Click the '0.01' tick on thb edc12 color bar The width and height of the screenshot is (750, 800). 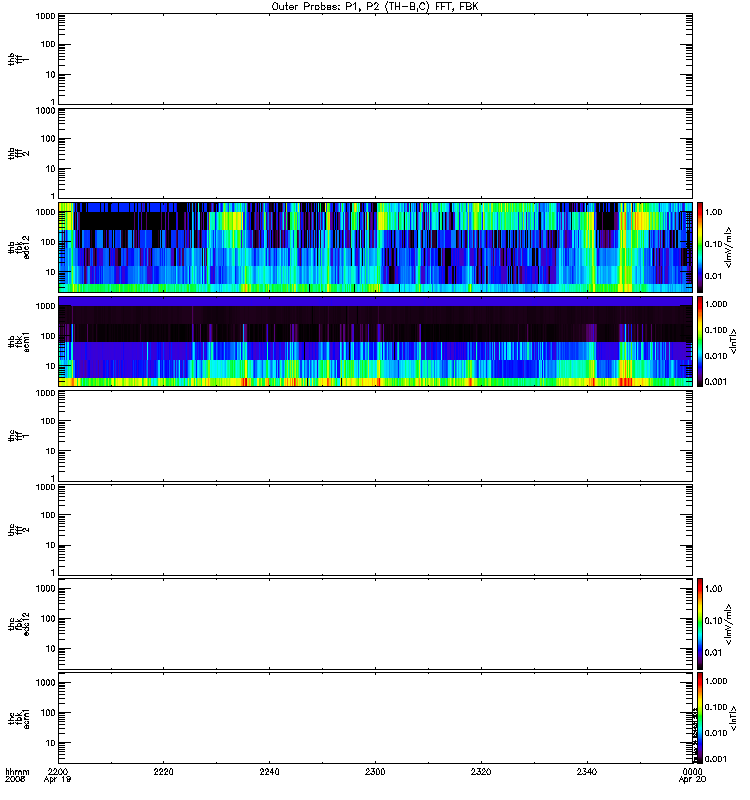714,277
